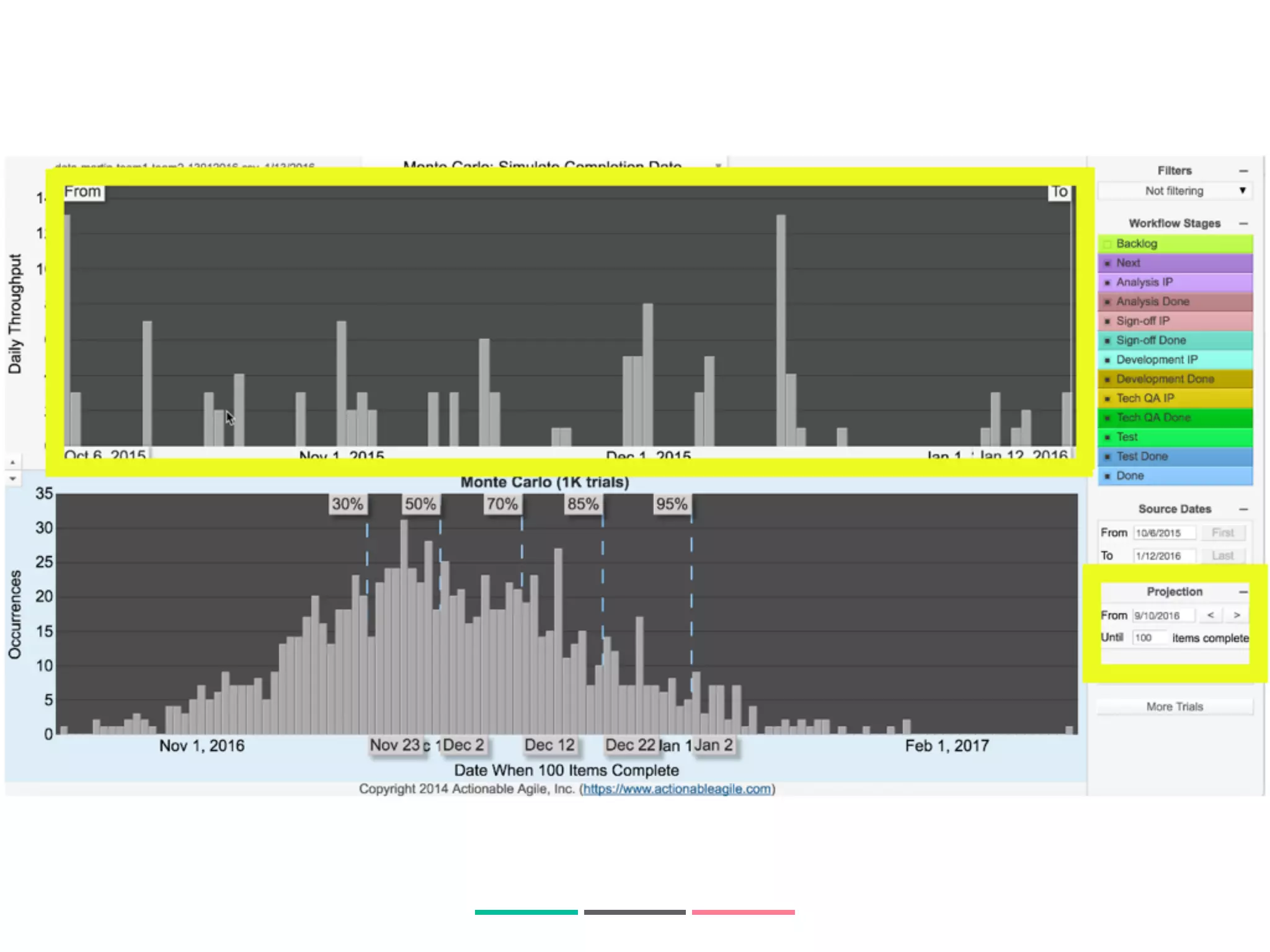Open the Not filtering dropdown
Viewport: 1270px width, 952px height.
pos(1175,191)
